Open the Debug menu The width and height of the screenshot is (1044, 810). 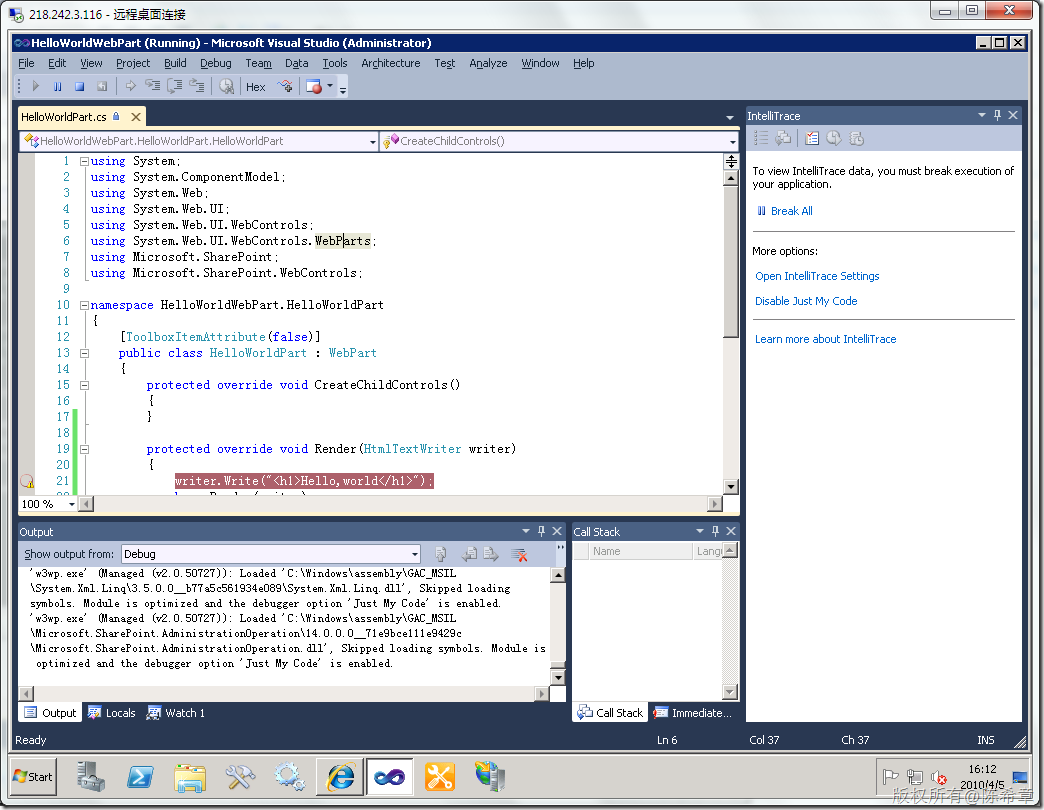pyautogui.click(x=216, y=63)
